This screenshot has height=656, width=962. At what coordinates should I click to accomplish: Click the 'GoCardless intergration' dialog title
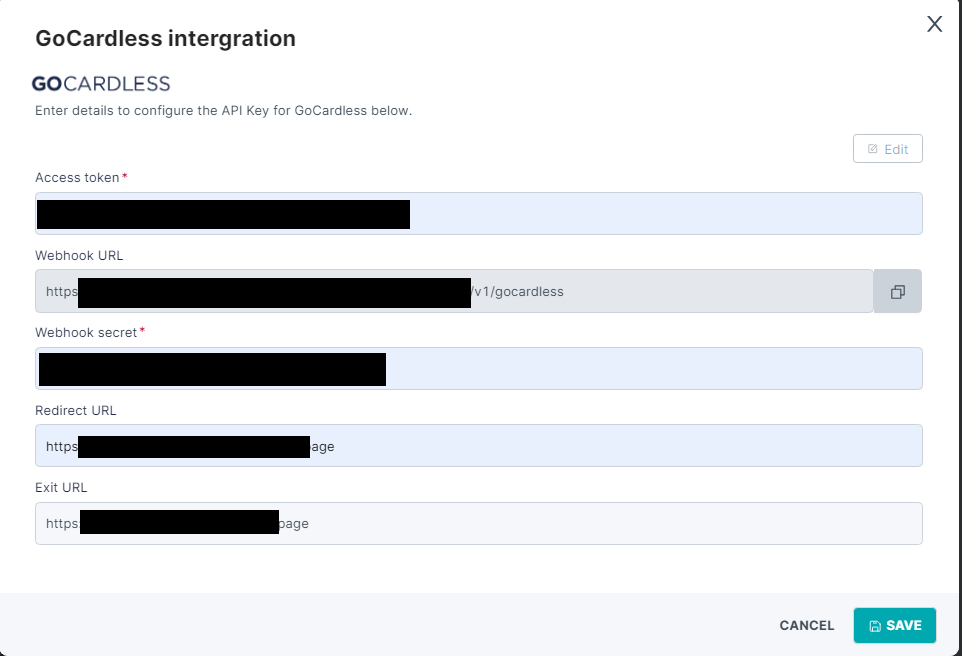(x=166, y=38)
